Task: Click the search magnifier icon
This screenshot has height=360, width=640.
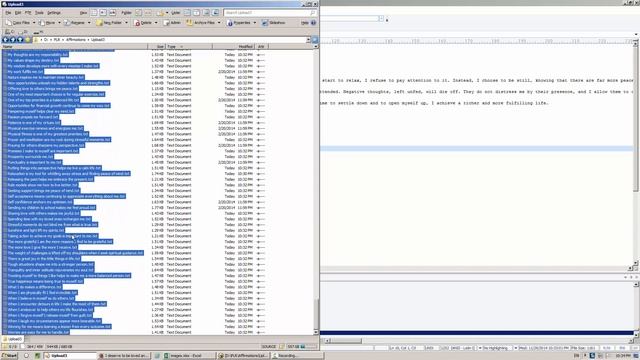Action: pyautogui.click(x=313, y=13)
